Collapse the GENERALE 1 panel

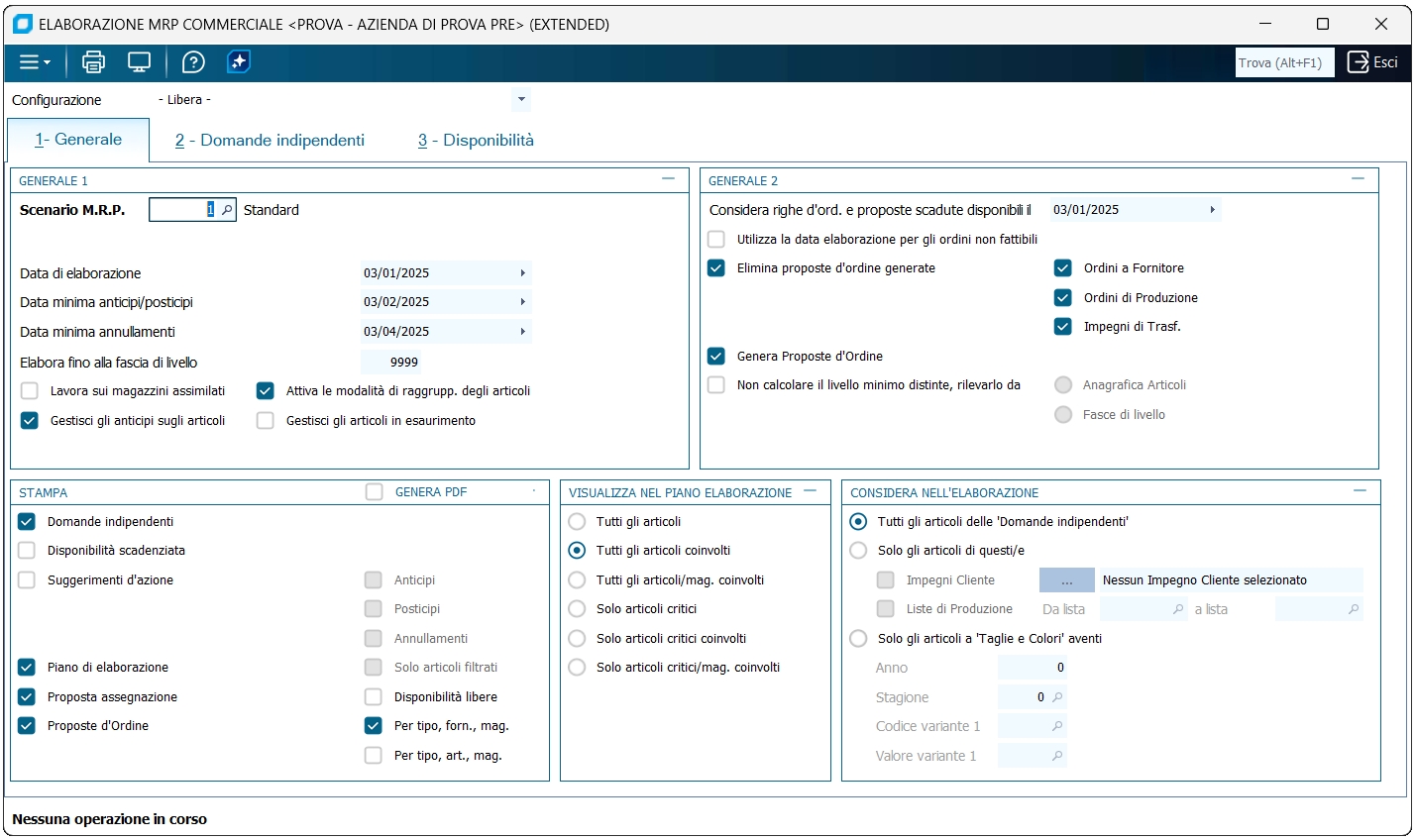(668, 180)
